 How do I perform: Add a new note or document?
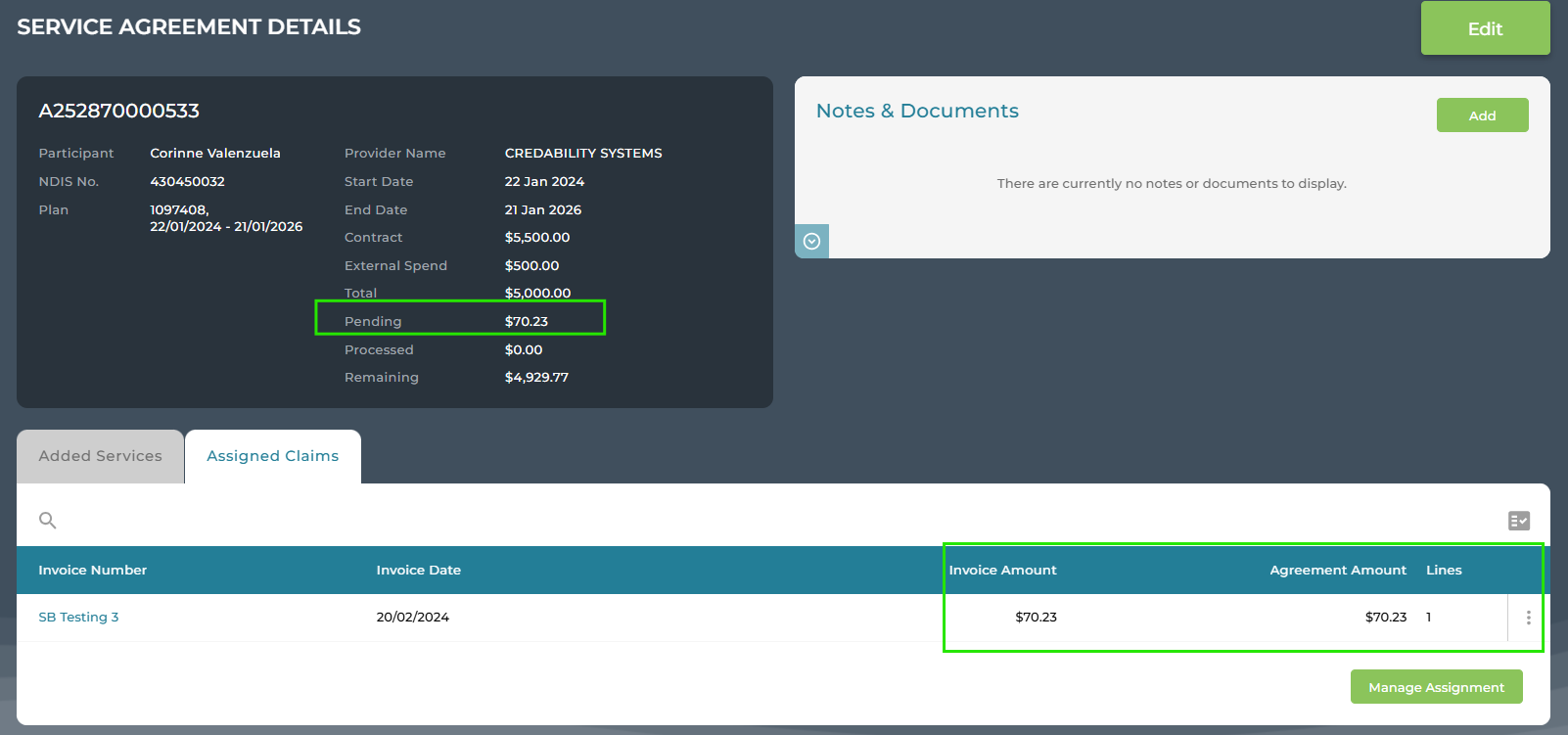[1481, 115]
